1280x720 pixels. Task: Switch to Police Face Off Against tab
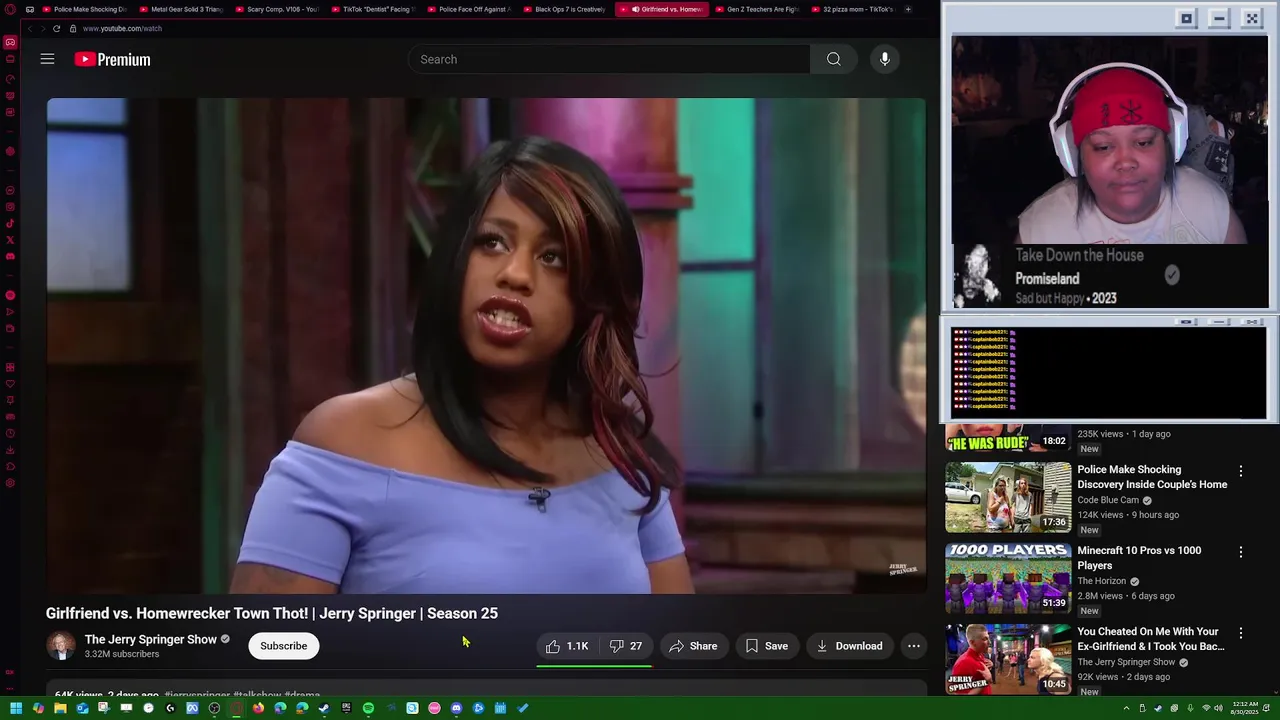(x=469, y=9)
